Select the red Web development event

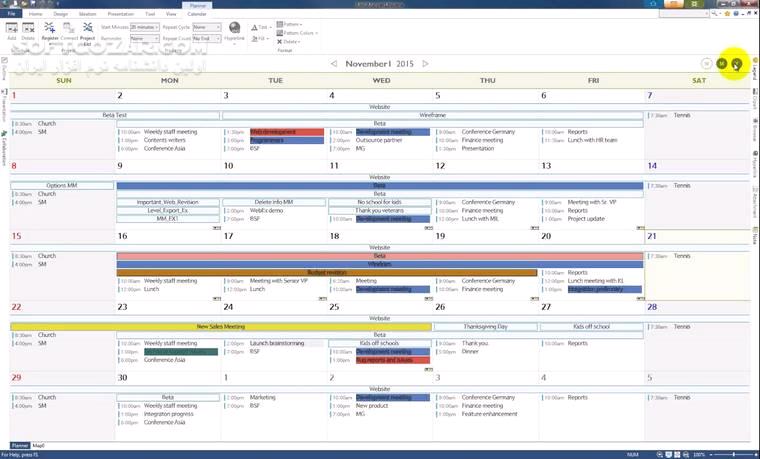click(x=286, y=132)
